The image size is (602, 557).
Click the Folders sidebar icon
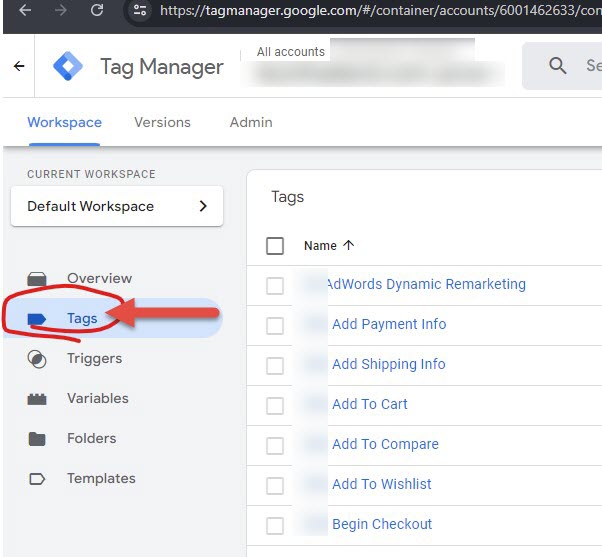[37, 439]
